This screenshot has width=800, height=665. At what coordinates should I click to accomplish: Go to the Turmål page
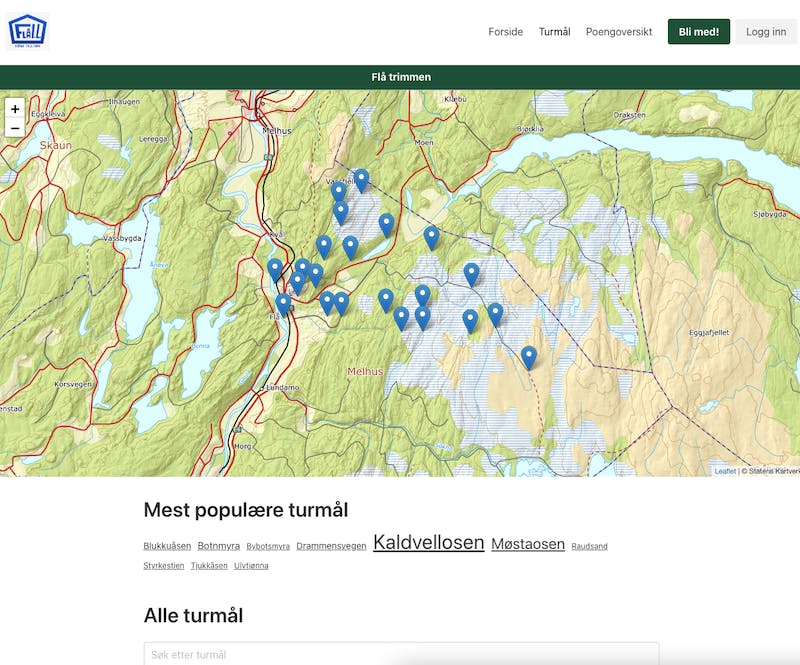[x=554, y=32]
